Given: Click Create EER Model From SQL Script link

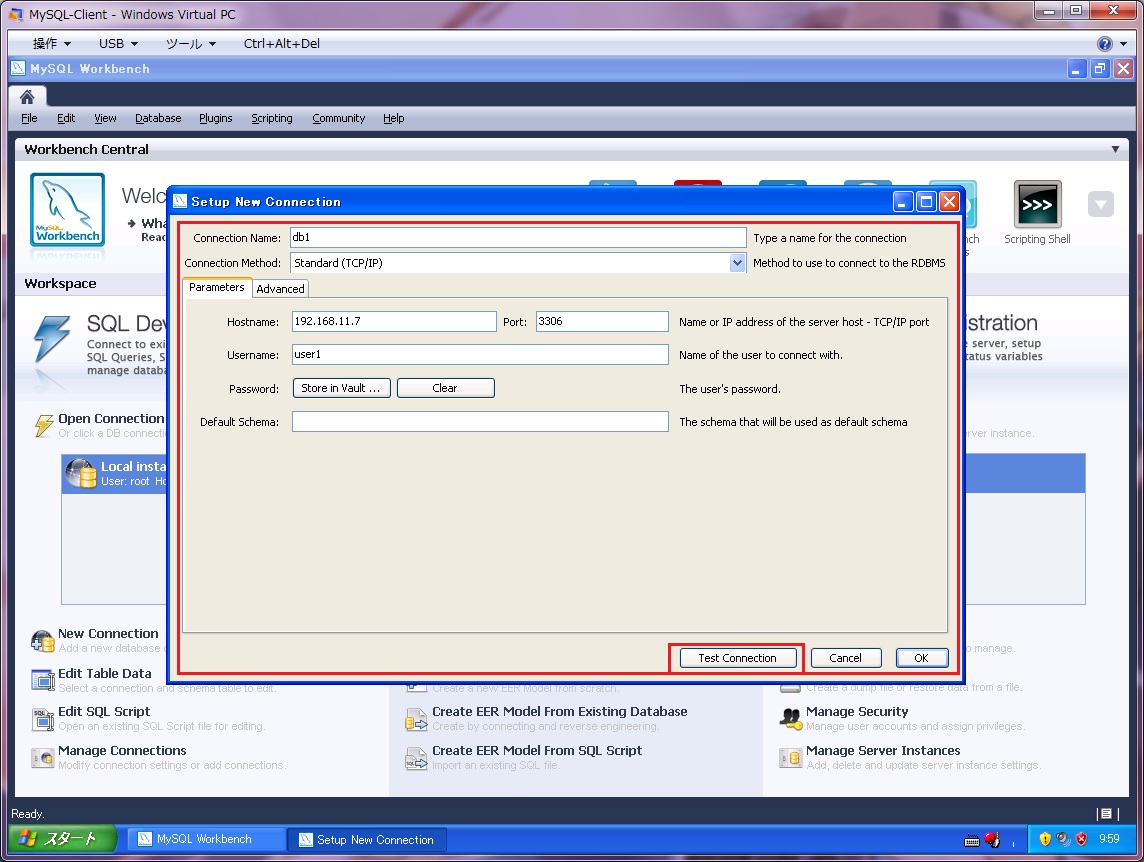Looking at the screenshot, I should coord(537,750).
